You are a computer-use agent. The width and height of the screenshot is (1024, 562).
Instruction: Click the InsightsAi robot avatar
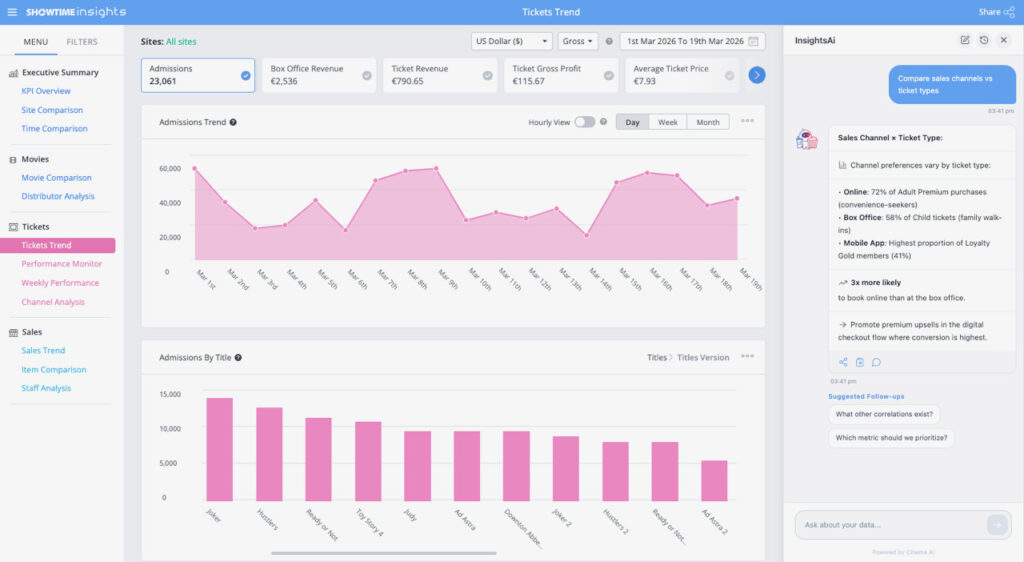(807, 139)
